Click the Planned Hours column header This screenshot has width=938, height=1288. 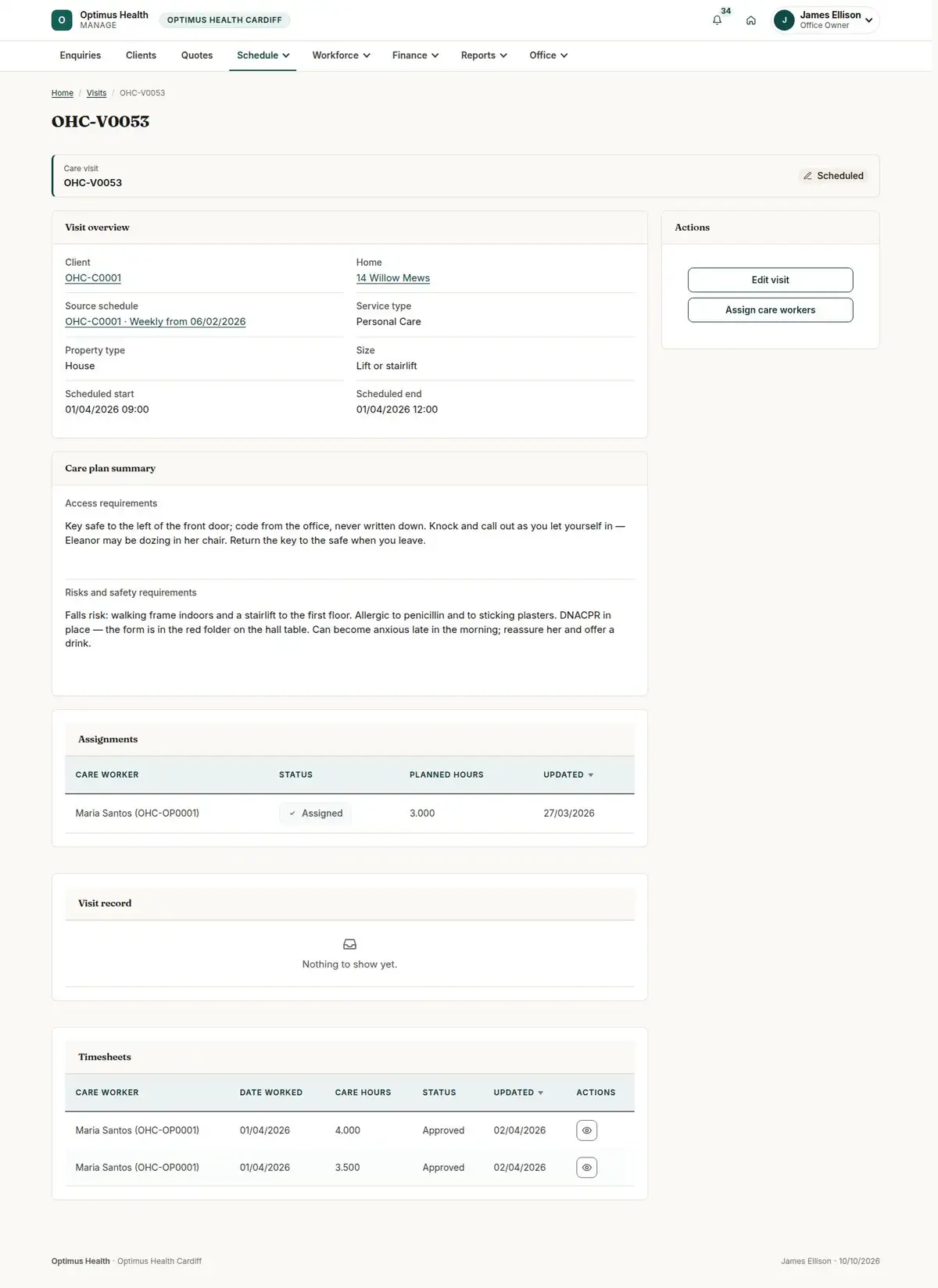coord(446,775)
